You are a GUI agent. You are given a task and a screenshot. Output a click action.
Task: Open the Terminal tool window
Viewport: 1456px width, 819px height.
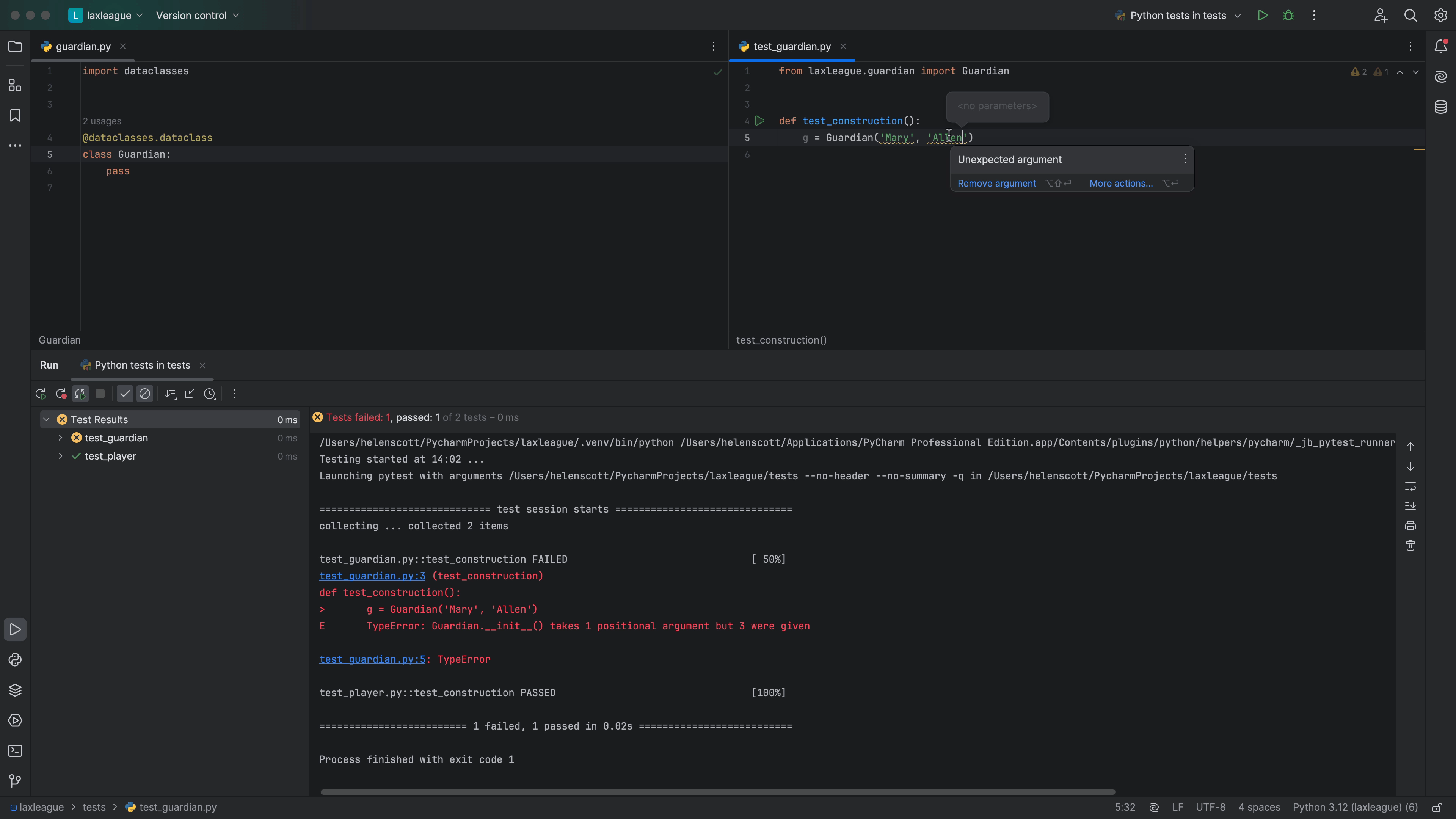click(15, 751)
